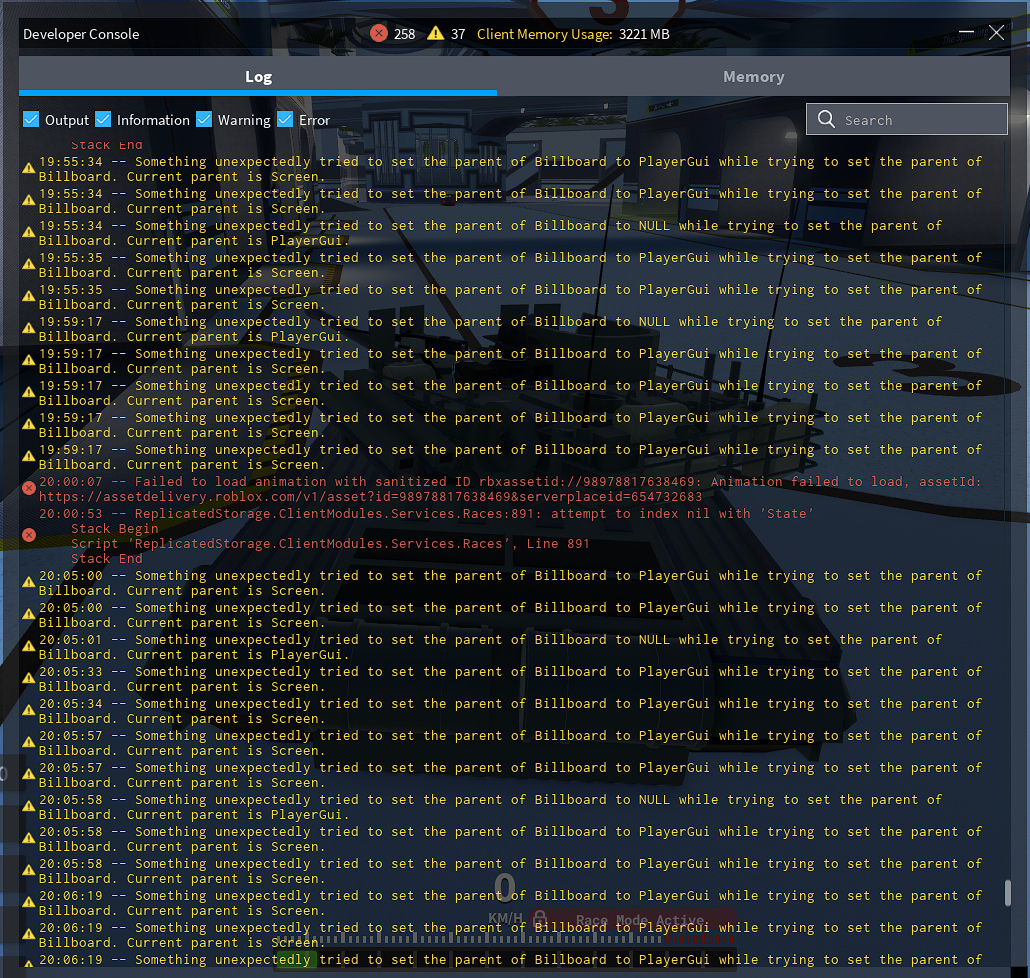Click the 37 warning count number

pos(458,34)
